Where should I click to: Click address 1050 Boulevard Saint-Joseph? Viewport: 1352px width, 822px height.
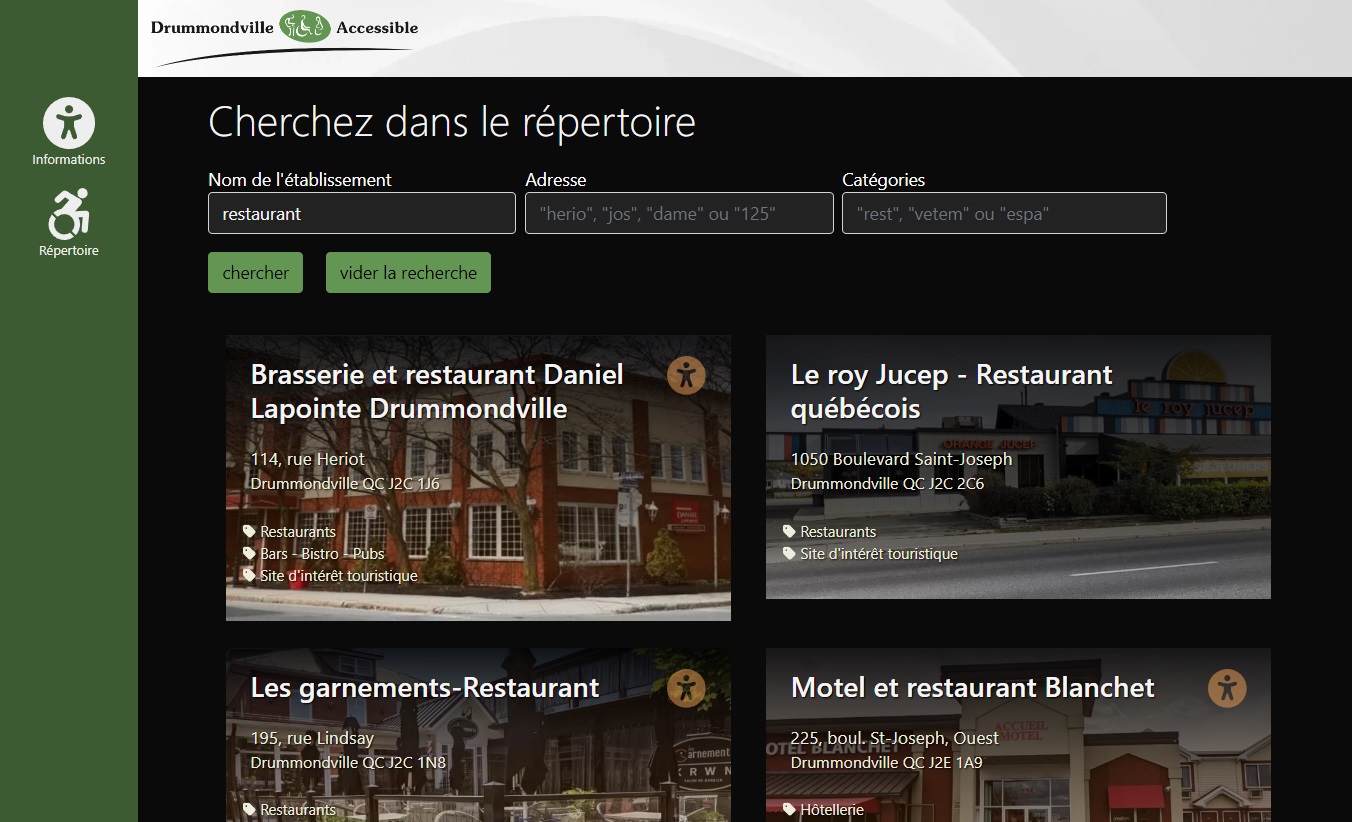(901, 459)
